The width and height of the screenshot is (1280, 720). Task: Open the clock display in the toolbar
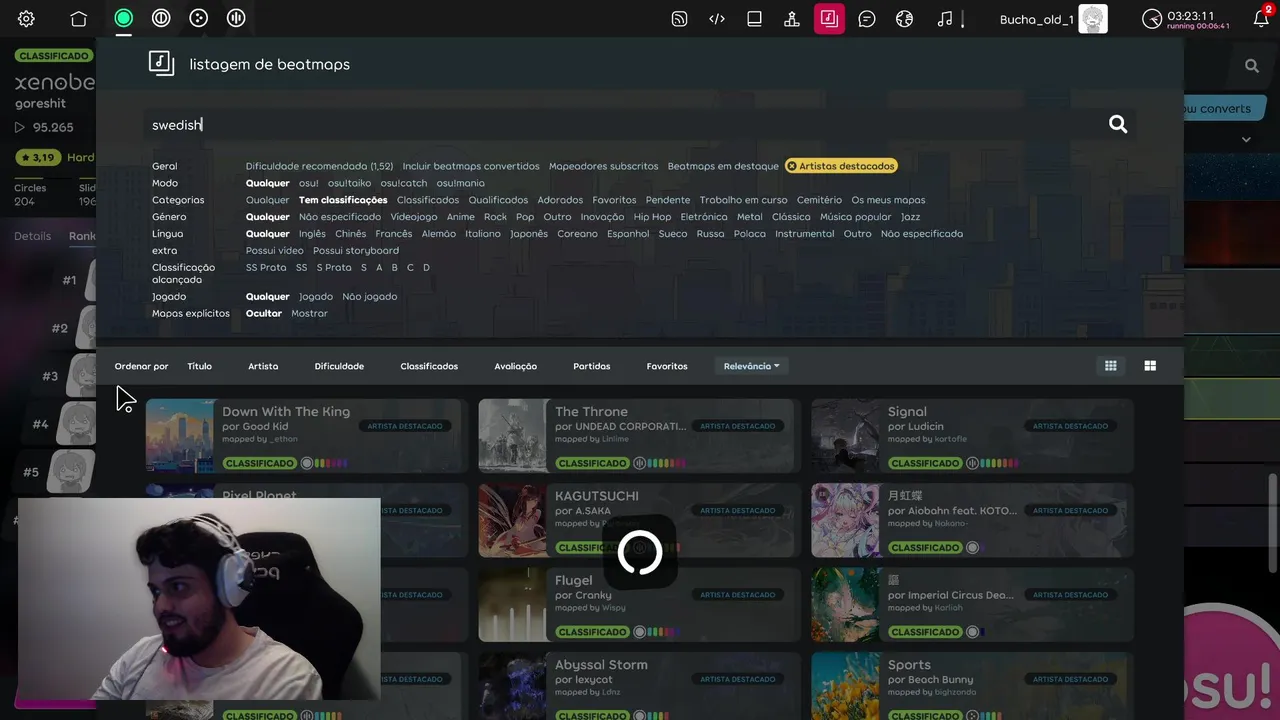coord(1186,19)
